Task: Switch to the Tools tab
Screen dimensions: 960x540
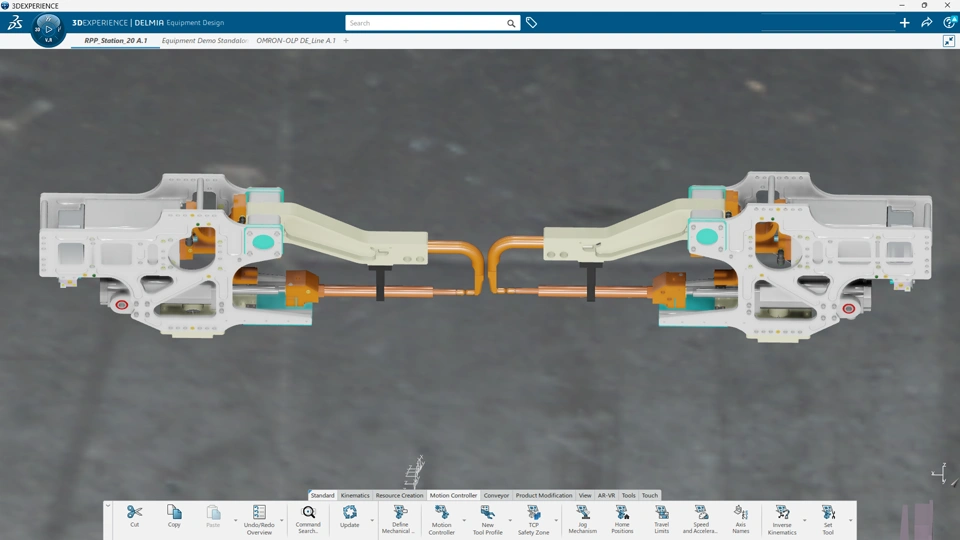Action: point(629,495)
